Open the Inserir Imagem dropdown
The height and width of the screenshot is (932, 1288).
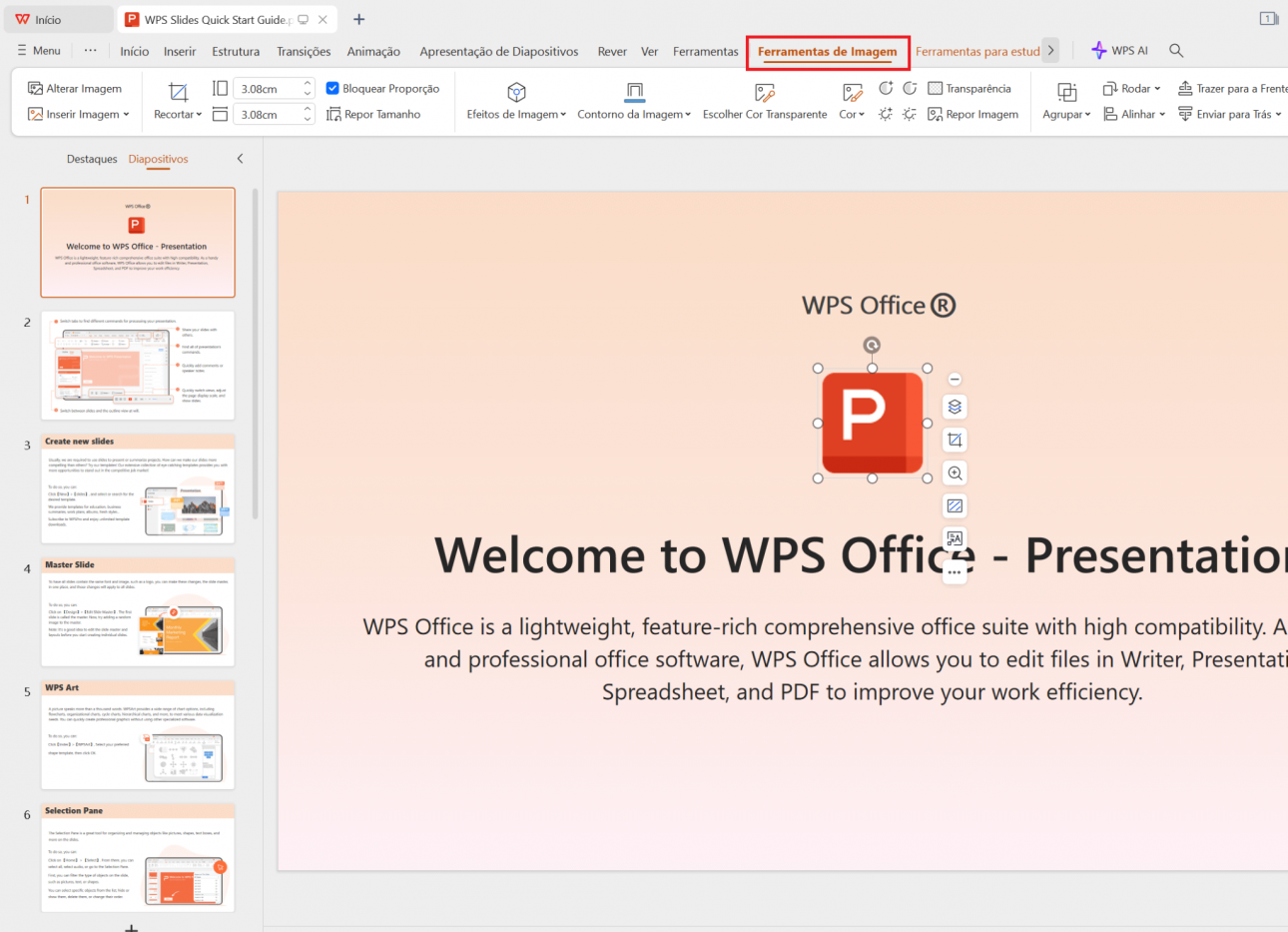[79, 114]
